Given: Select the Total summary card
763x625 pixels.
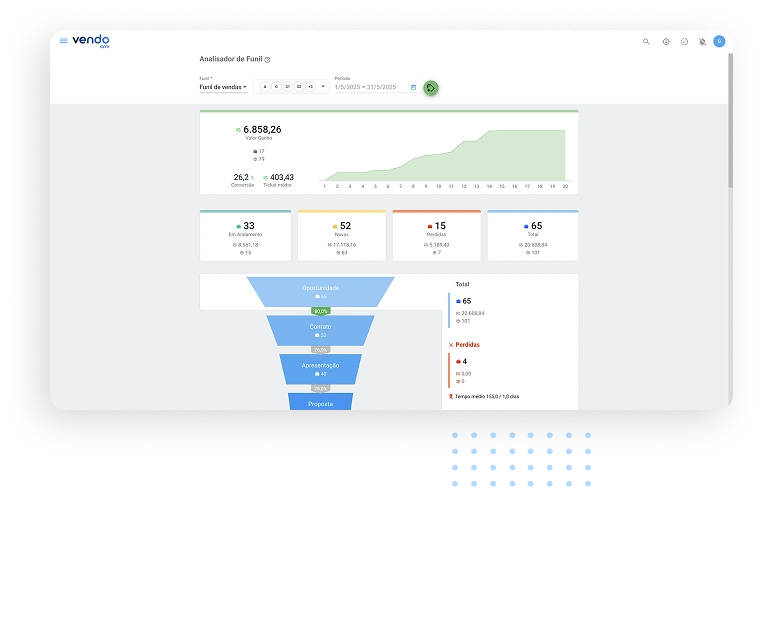Looking at the screenshot, I should pyautogui.click(x=532, y=236).
